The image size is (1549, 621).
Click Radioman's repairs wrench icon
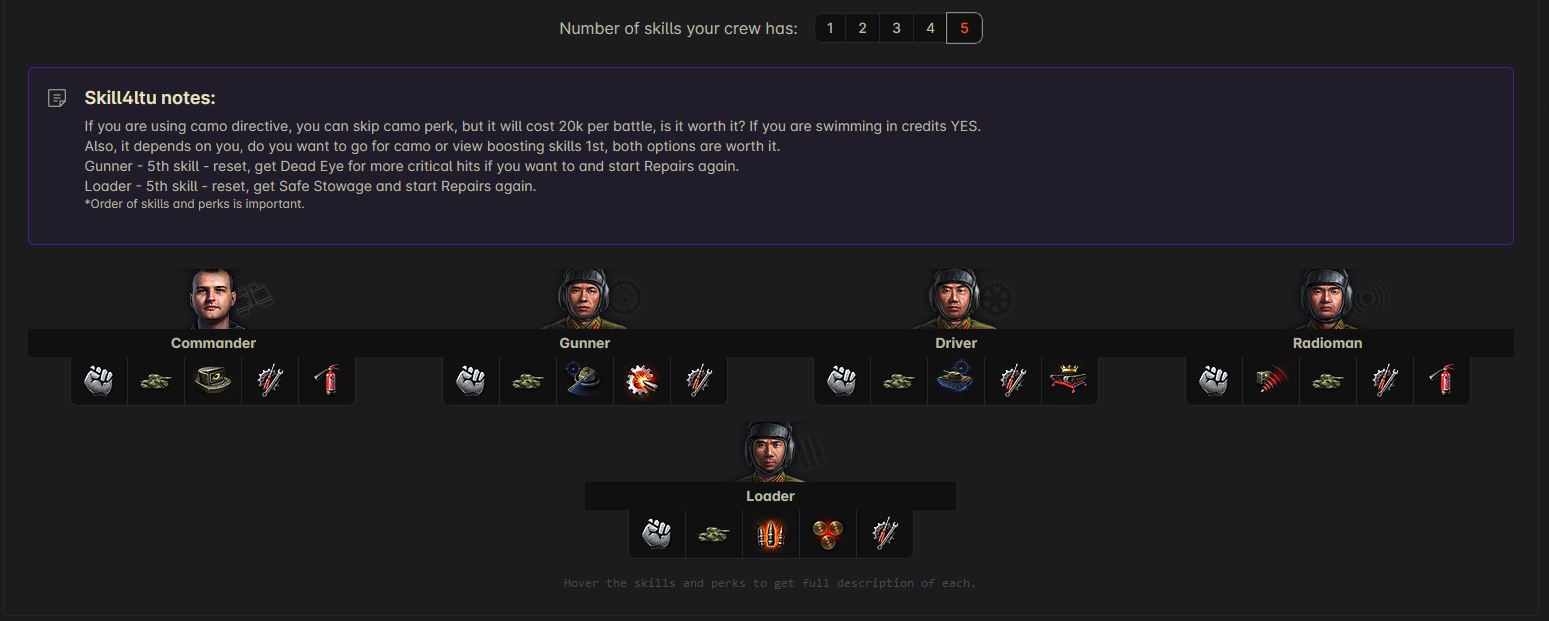pos(1385,380)
